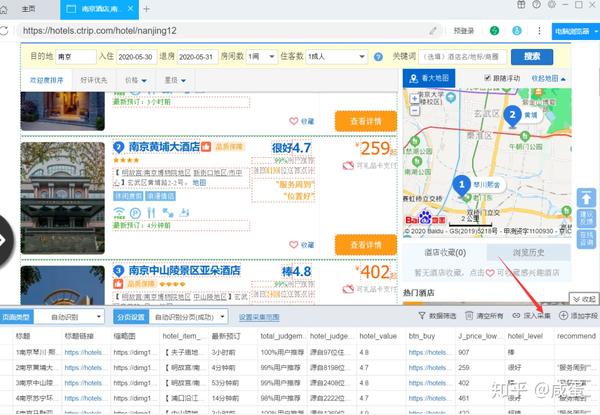Click the 退房 date field 2020-05-31
Image resolution: width=600 pixels, height=415 pixels.
(x=197, y=57)
